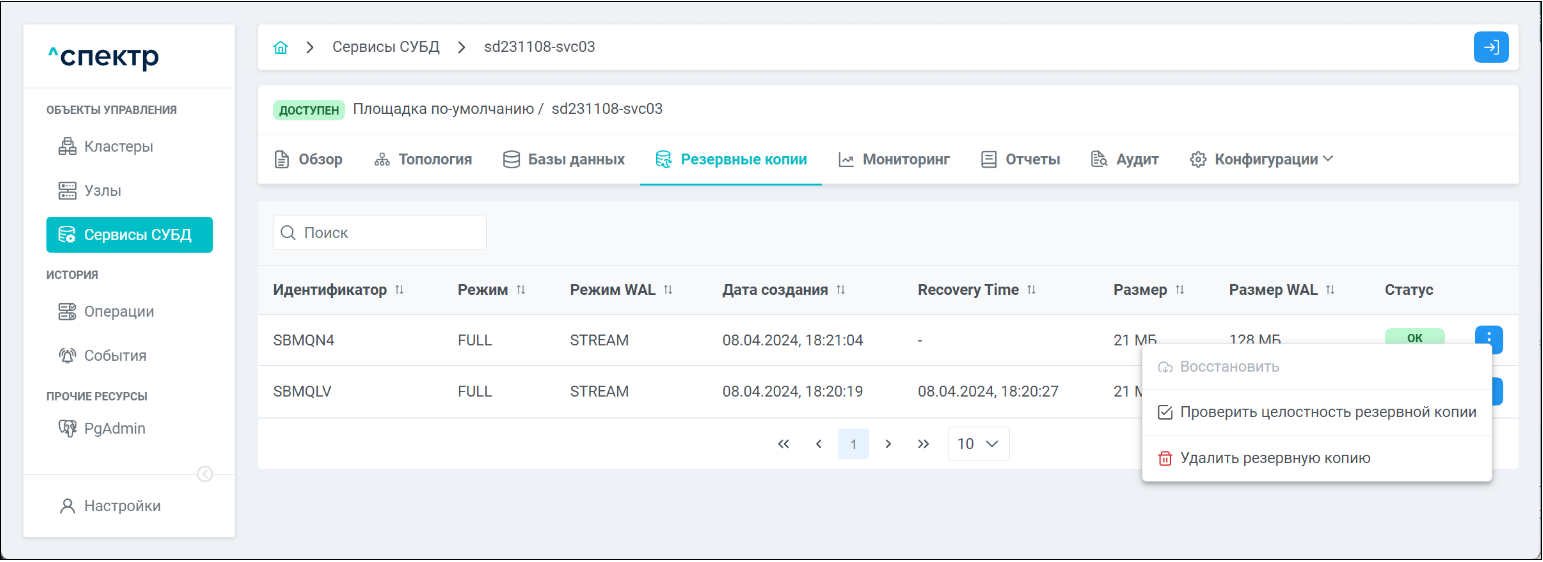Screen dimensions: 1543x562
Task: Toggle sorting on Размер WAL column
Action: pos(1330,290)
